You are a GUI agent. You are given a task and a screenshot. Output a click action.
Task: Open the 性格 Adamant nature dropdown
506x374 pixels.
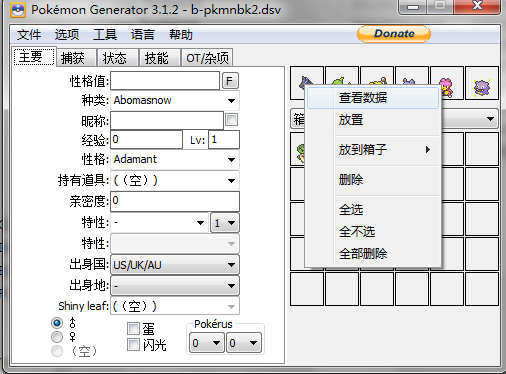pos(175,159)
